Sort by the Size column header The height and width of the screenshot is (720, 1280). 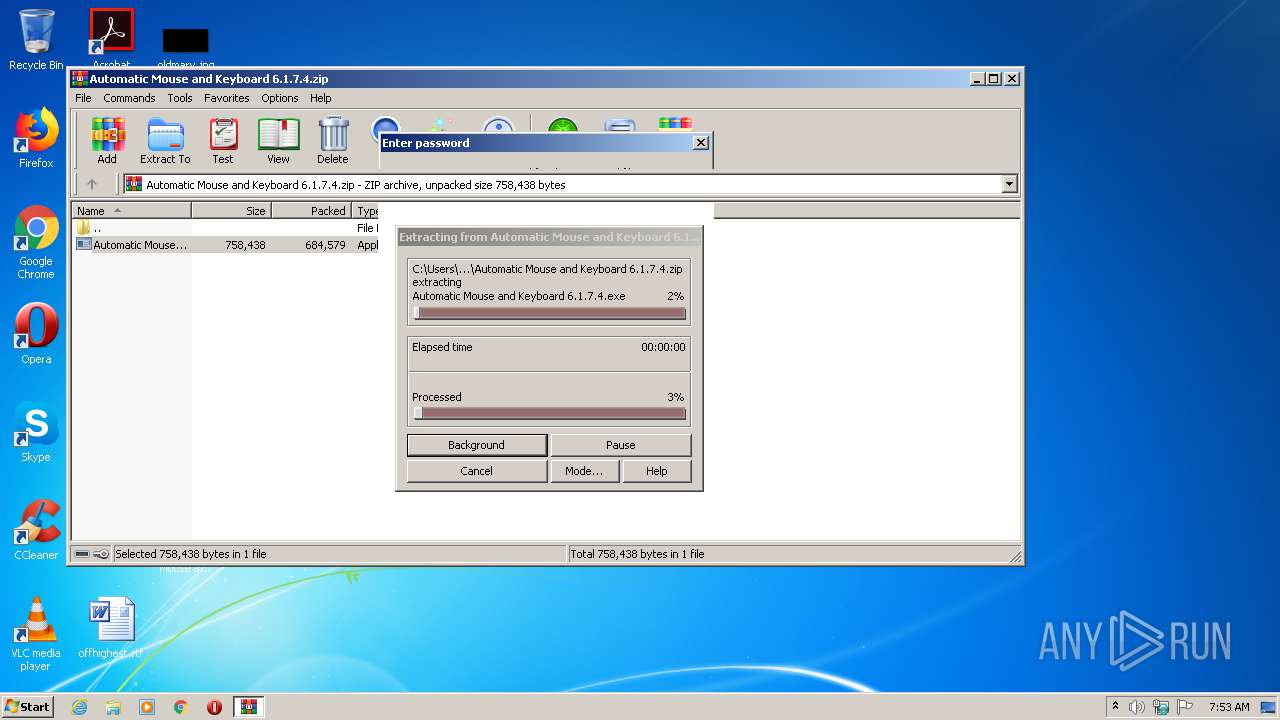tap(231, 211)
